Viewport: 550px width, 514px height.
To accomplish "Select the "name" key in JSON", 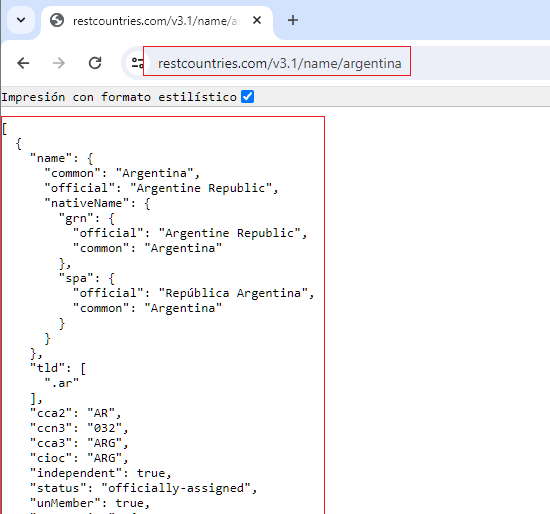I will [51, 158].
